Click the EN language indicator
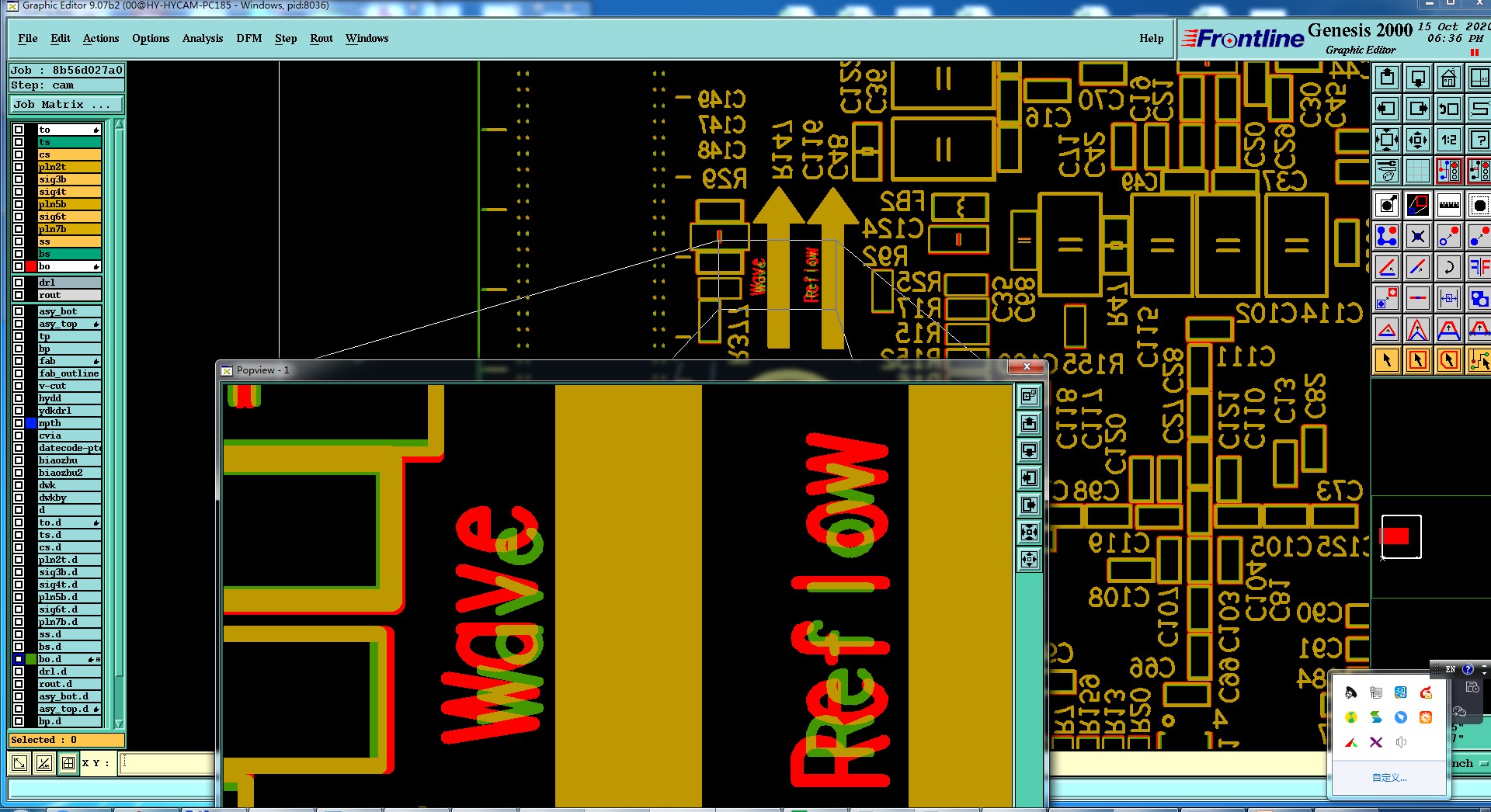 pos(1450,669)
